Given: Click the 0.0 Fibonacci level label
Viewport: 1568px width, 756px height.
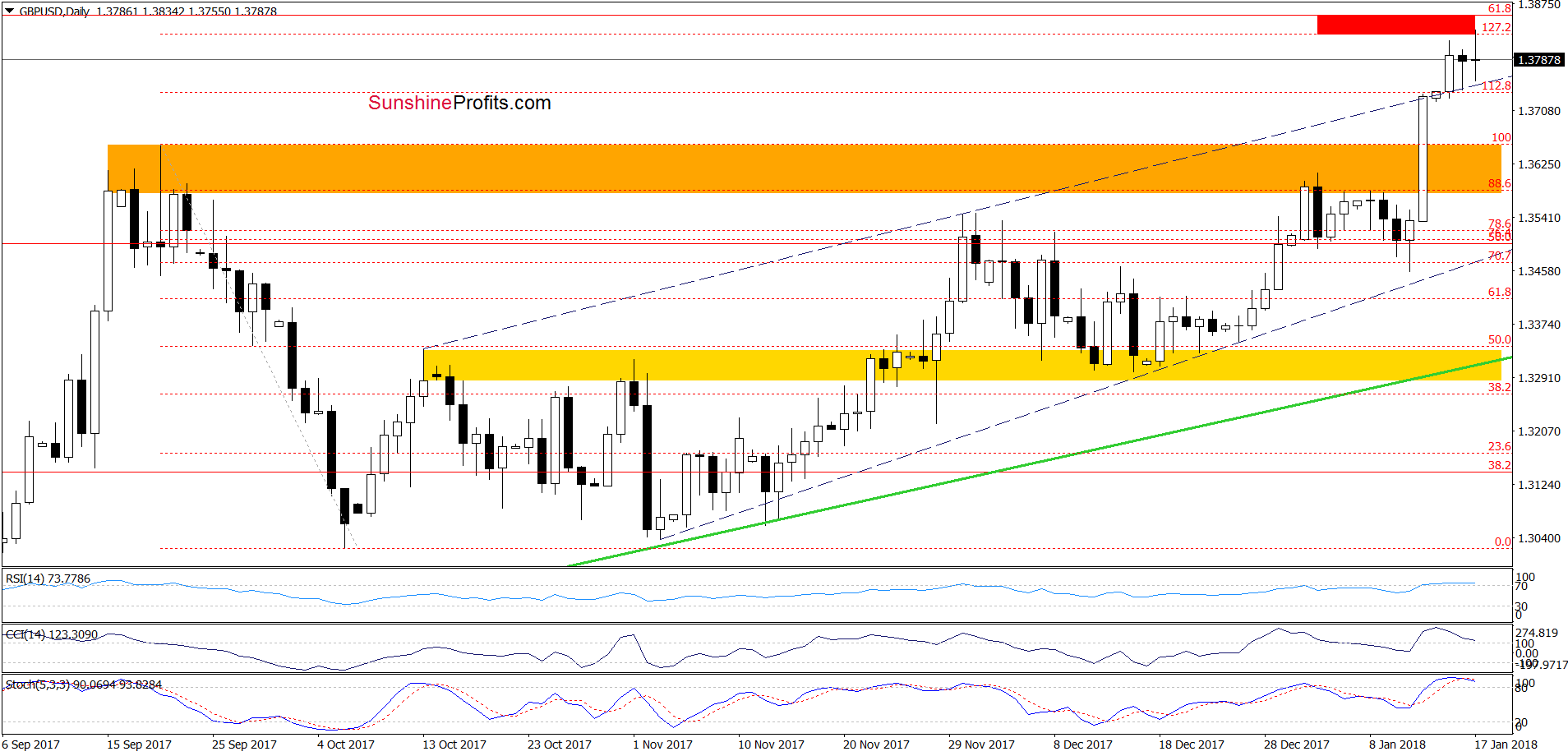Looking at the screenshot, I should pyautogui.click(x=1503, y=542).
